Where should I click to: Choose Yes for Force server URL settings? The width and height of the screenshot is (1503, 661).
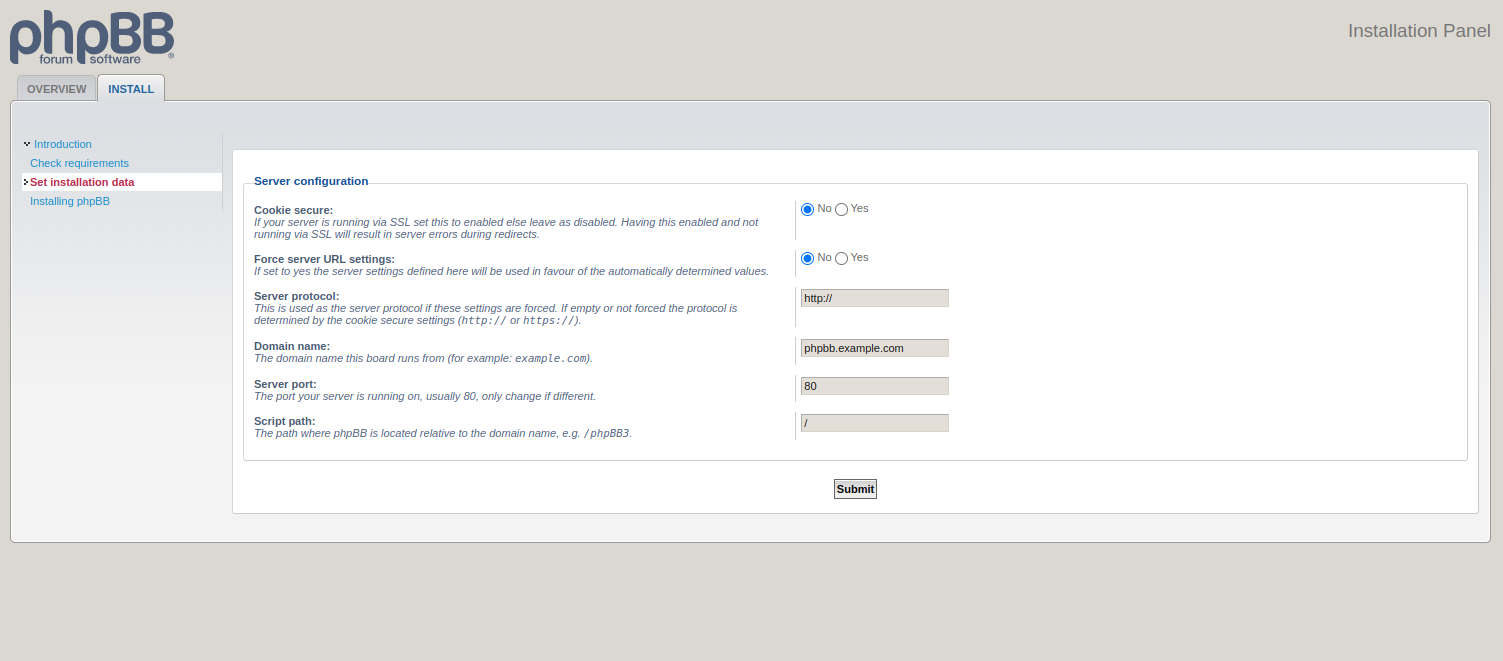(x=842, y=258)
